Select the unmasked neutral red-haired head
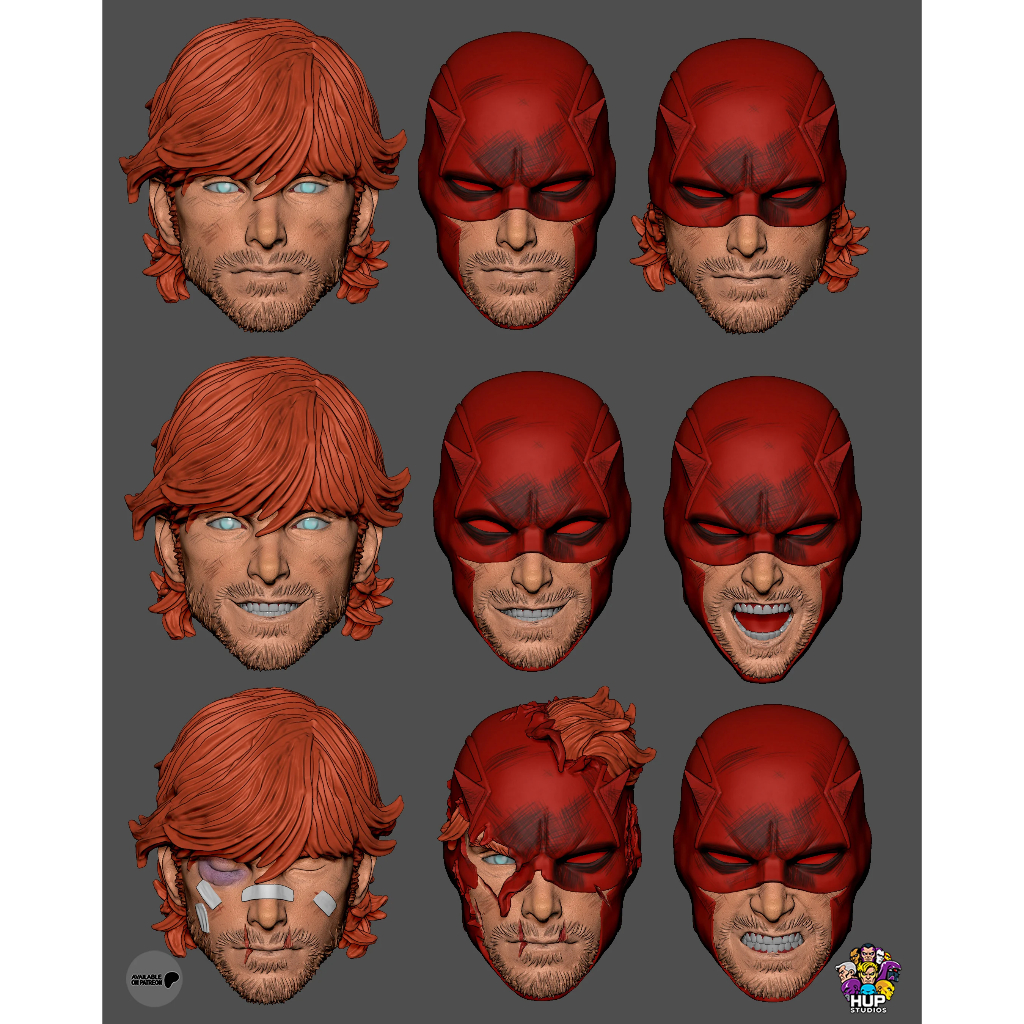This screenshot has height=1024, width=1024. (x=263, y=175)
